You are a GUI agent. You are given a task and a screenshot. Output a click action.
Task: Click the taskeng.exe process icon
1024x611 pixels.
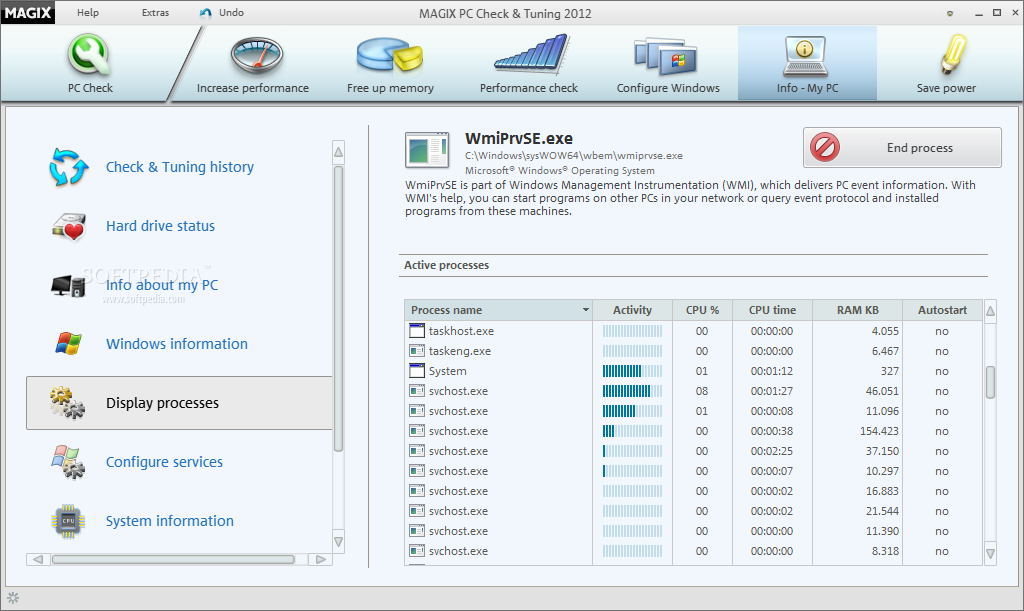coord(417,351)
